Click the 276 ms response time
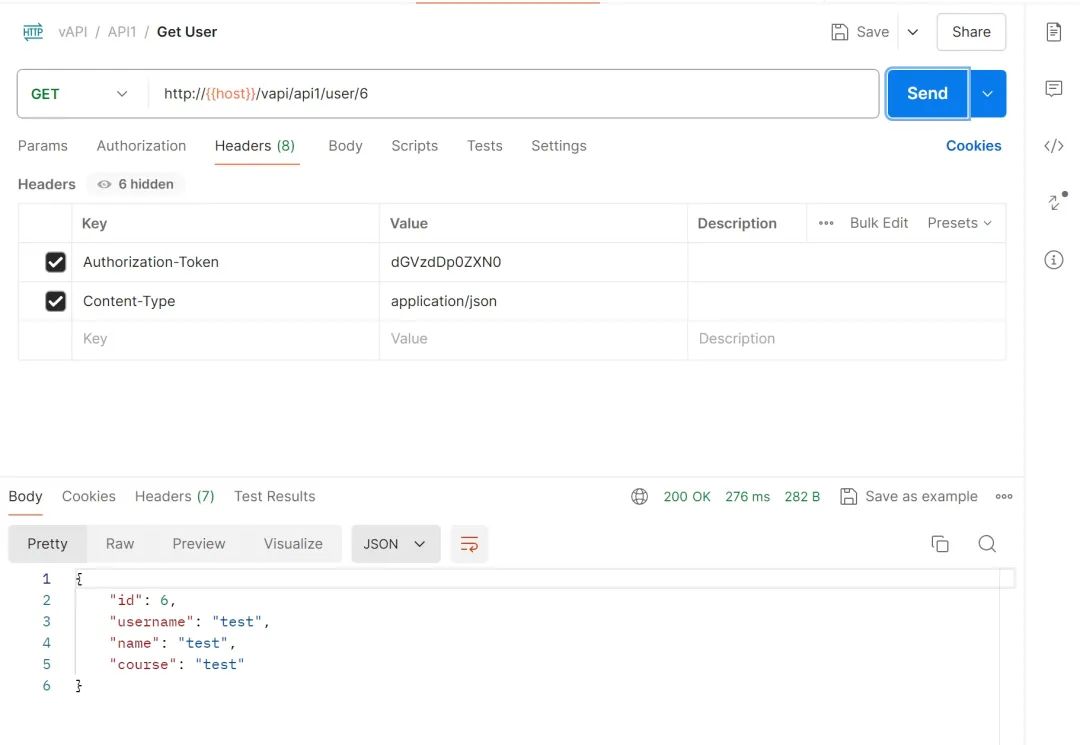The height and width of the screenshot is (745, 1080). 747,496
